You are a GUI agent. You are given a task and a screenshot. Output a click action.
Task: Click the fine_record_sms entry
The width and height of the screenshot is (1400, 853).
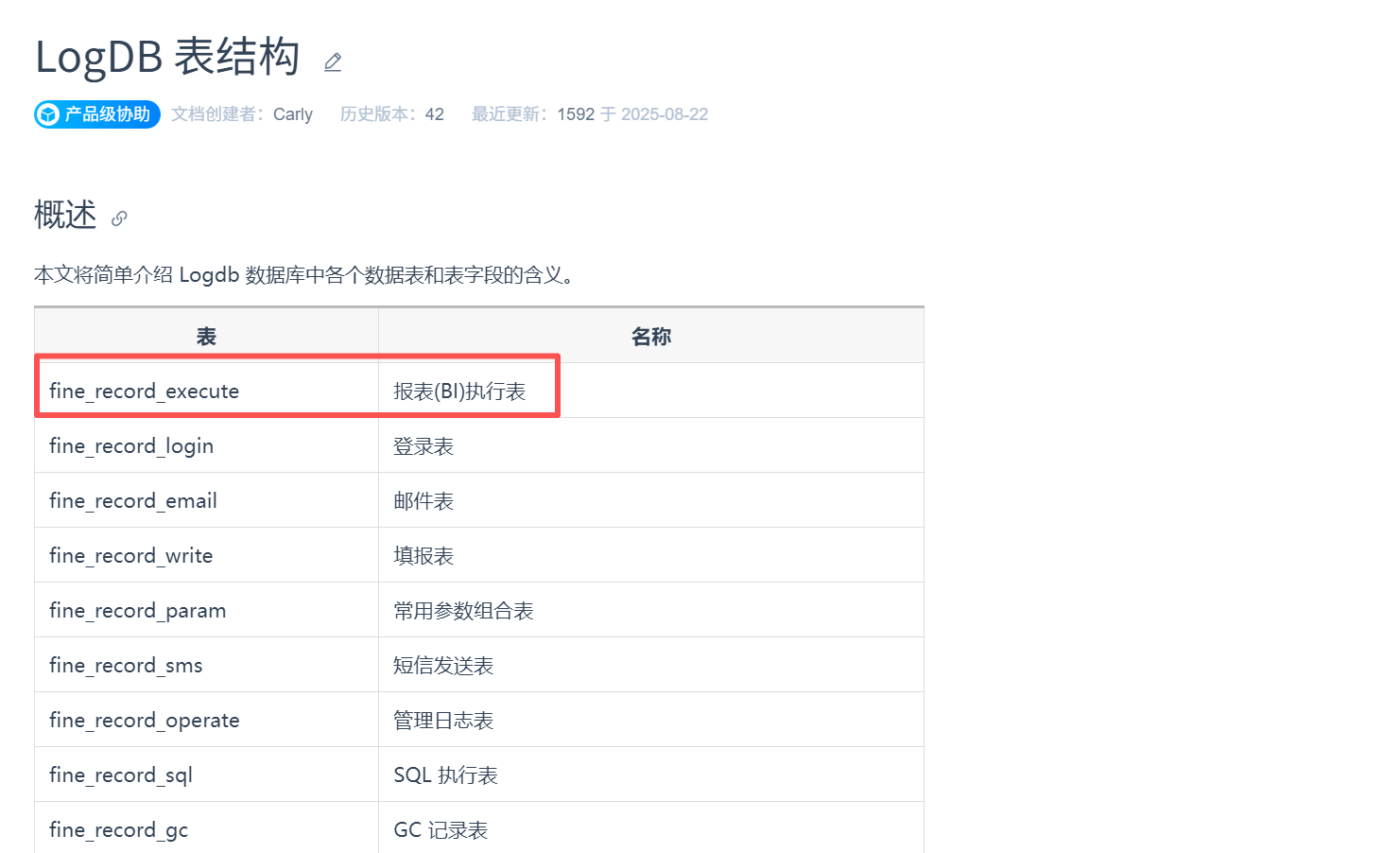pos(126,666)
